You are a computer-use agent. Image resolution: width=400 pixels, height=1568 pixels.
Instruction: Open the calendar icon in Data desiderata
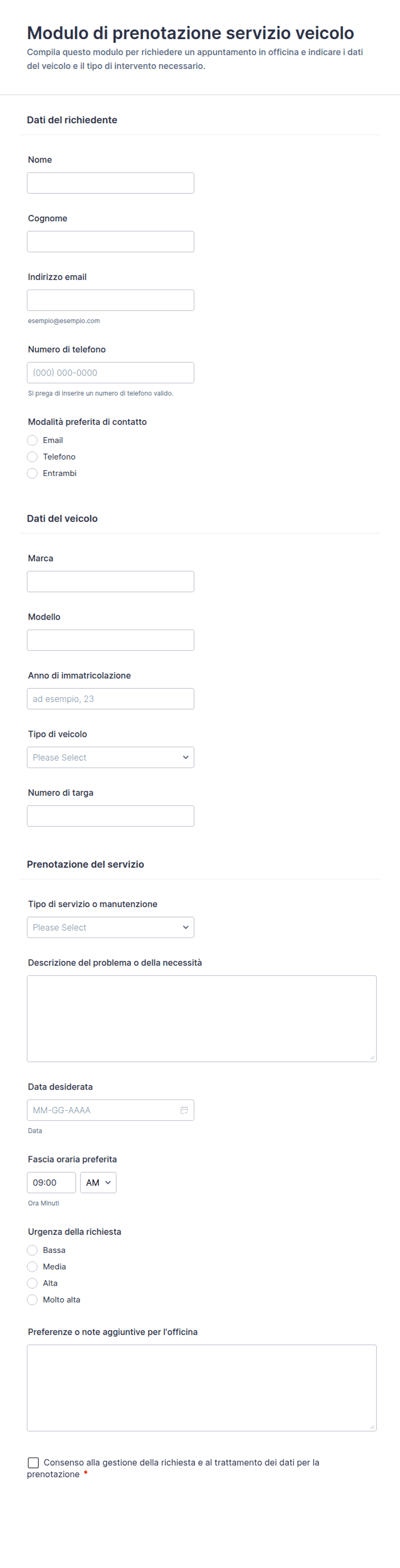point(184,1110)
